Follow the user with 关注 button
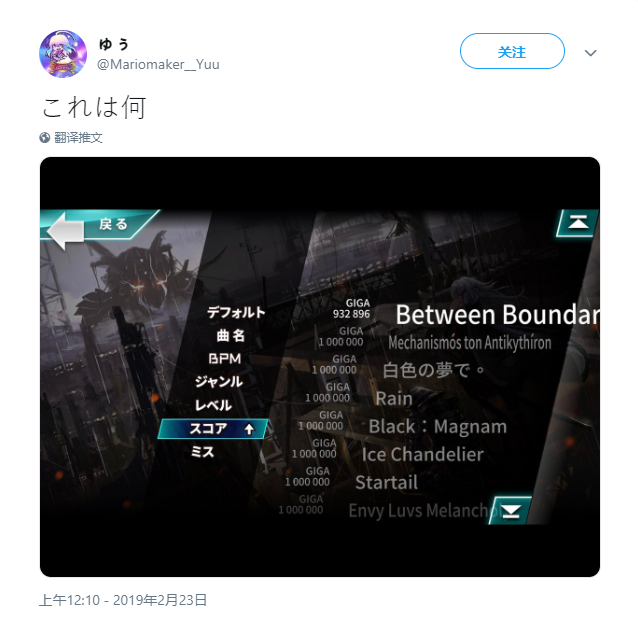Image resolution: width=638 pixels, height=618 pixels. pyautogui.click(x=512, y=51)
